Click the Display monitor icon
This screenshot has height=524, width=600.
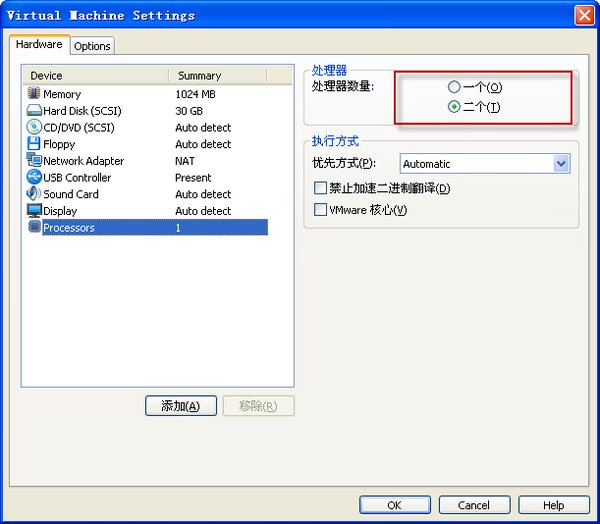34,210
